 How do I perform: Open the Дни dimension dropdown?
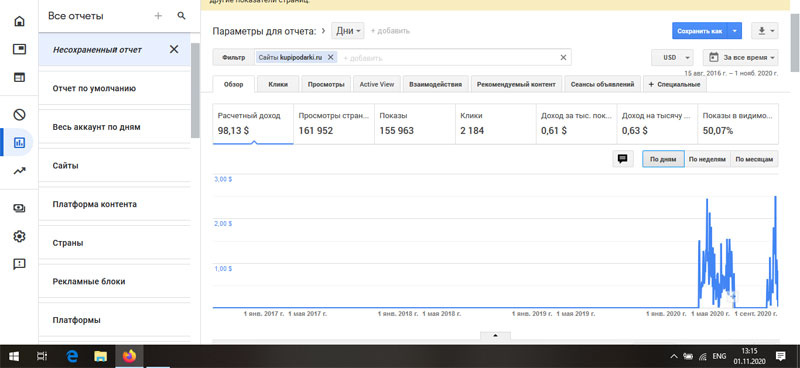[x=348, y=31]
